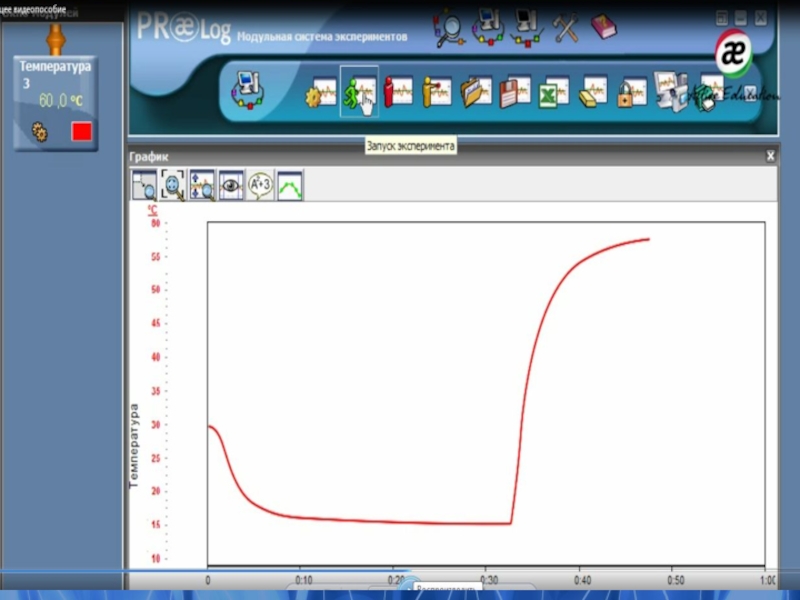The width and height of the screenshot is (800, 600).
Task: Click the red color square of Температура sensor
Action: coord(82,131)
